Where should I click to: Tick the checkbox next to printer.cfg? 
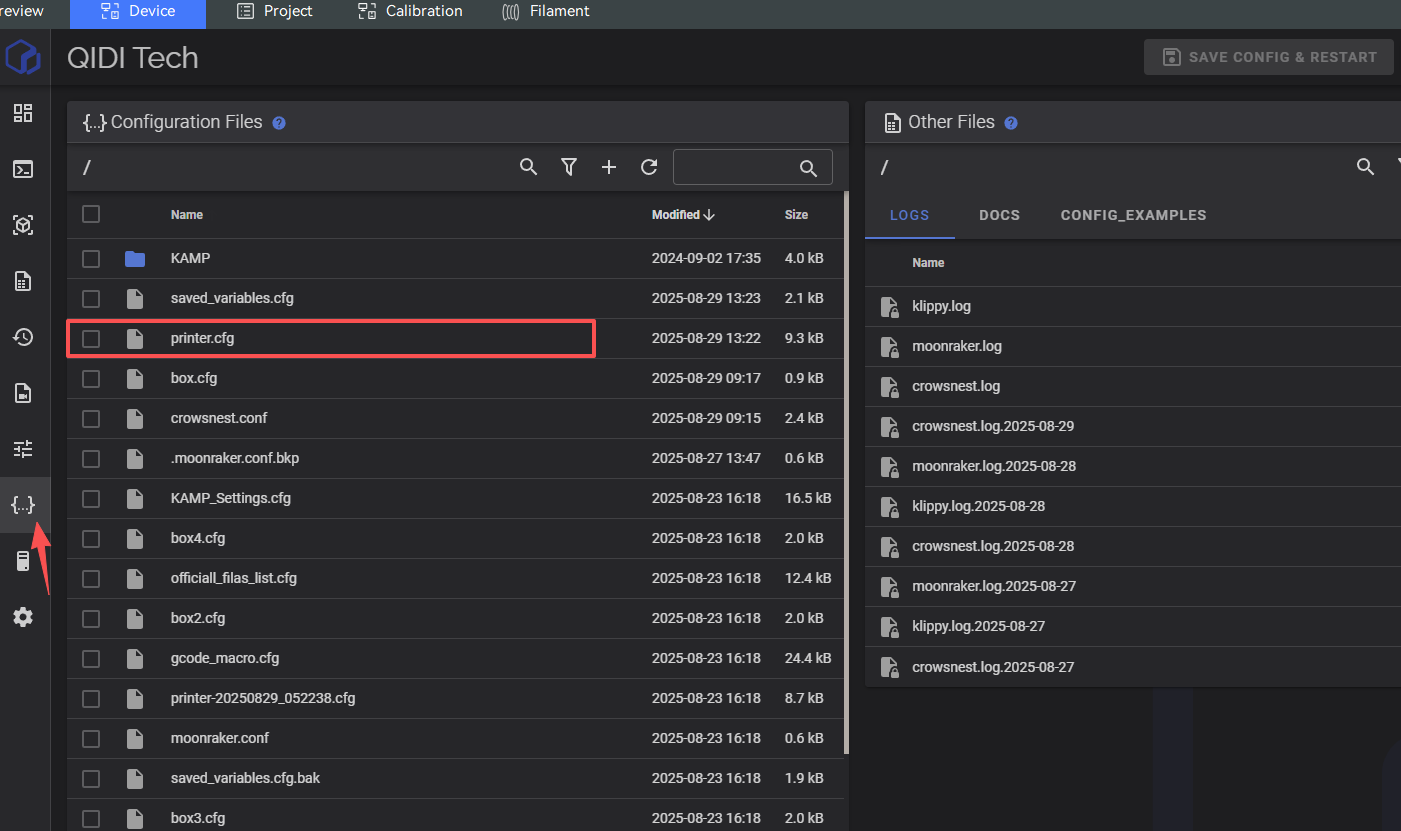click(91, 339)
